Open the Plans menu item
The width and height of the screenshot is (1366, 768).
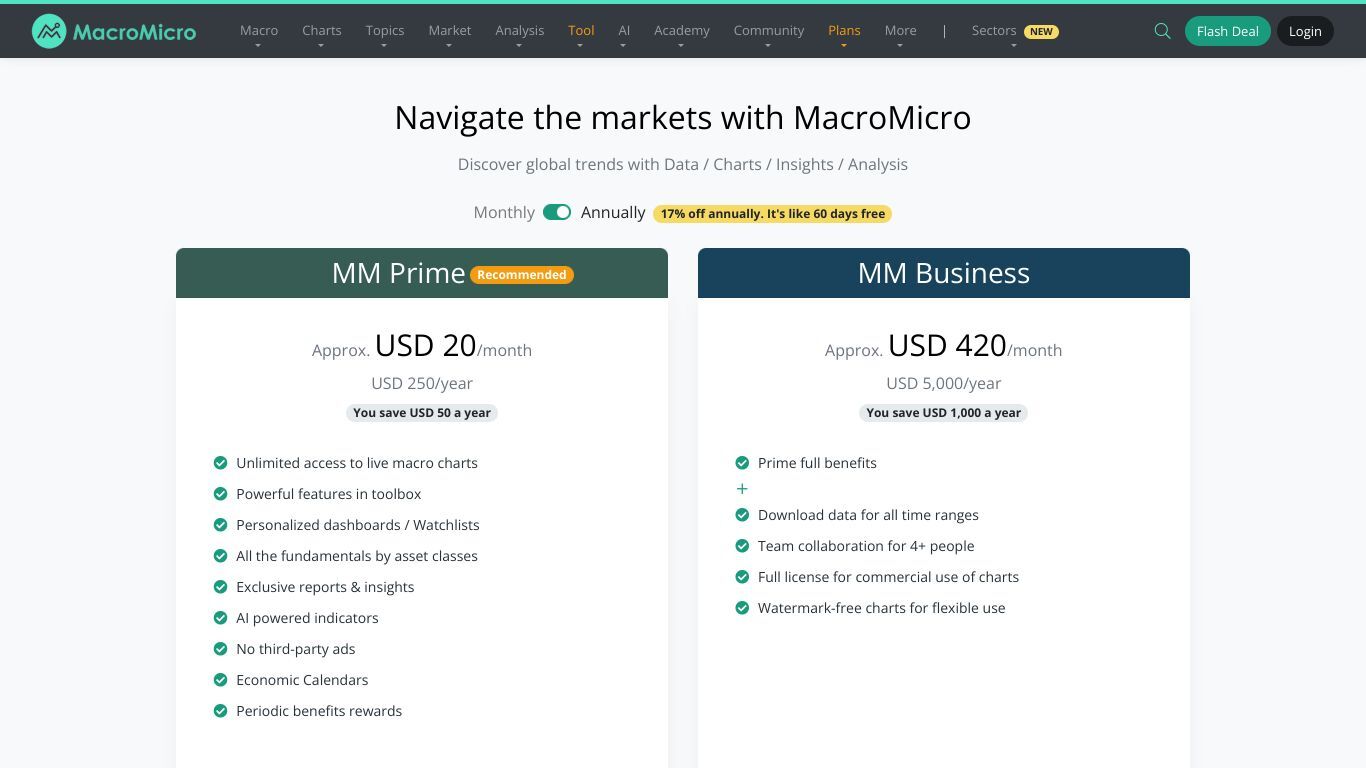coord(844,31)
